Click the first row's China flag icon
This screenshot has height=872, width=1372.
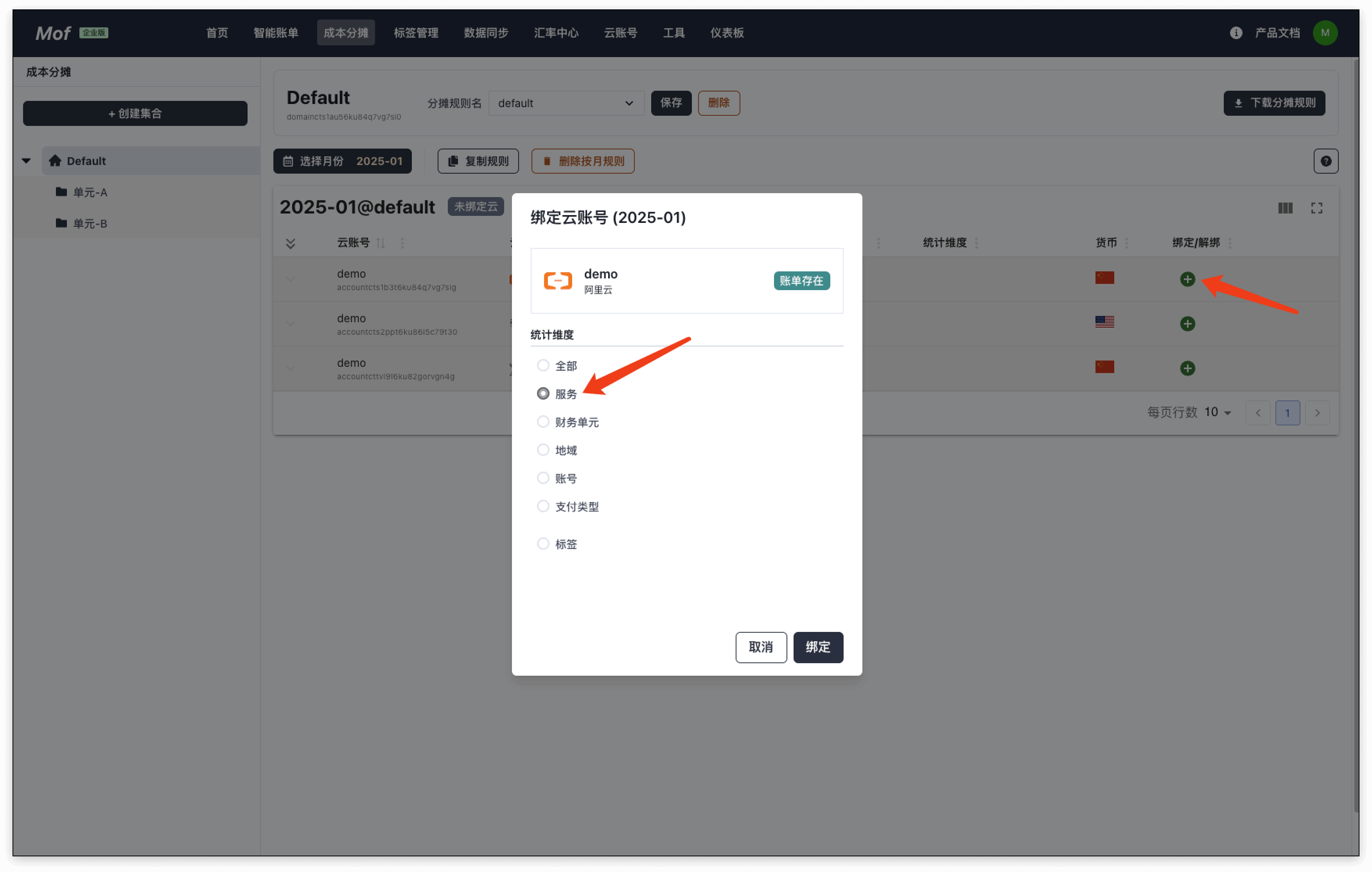pyautogui.click(x=1104, y=278)
